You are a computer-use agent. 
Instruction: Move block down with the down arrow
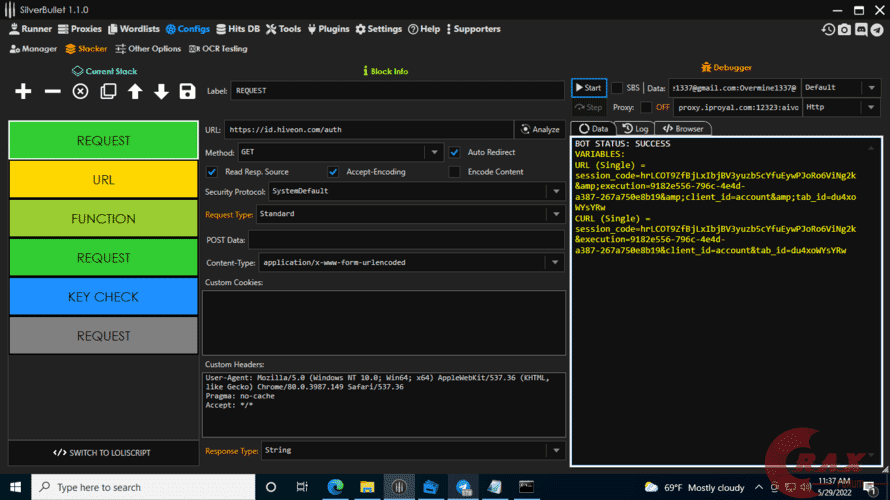[161, 91]
